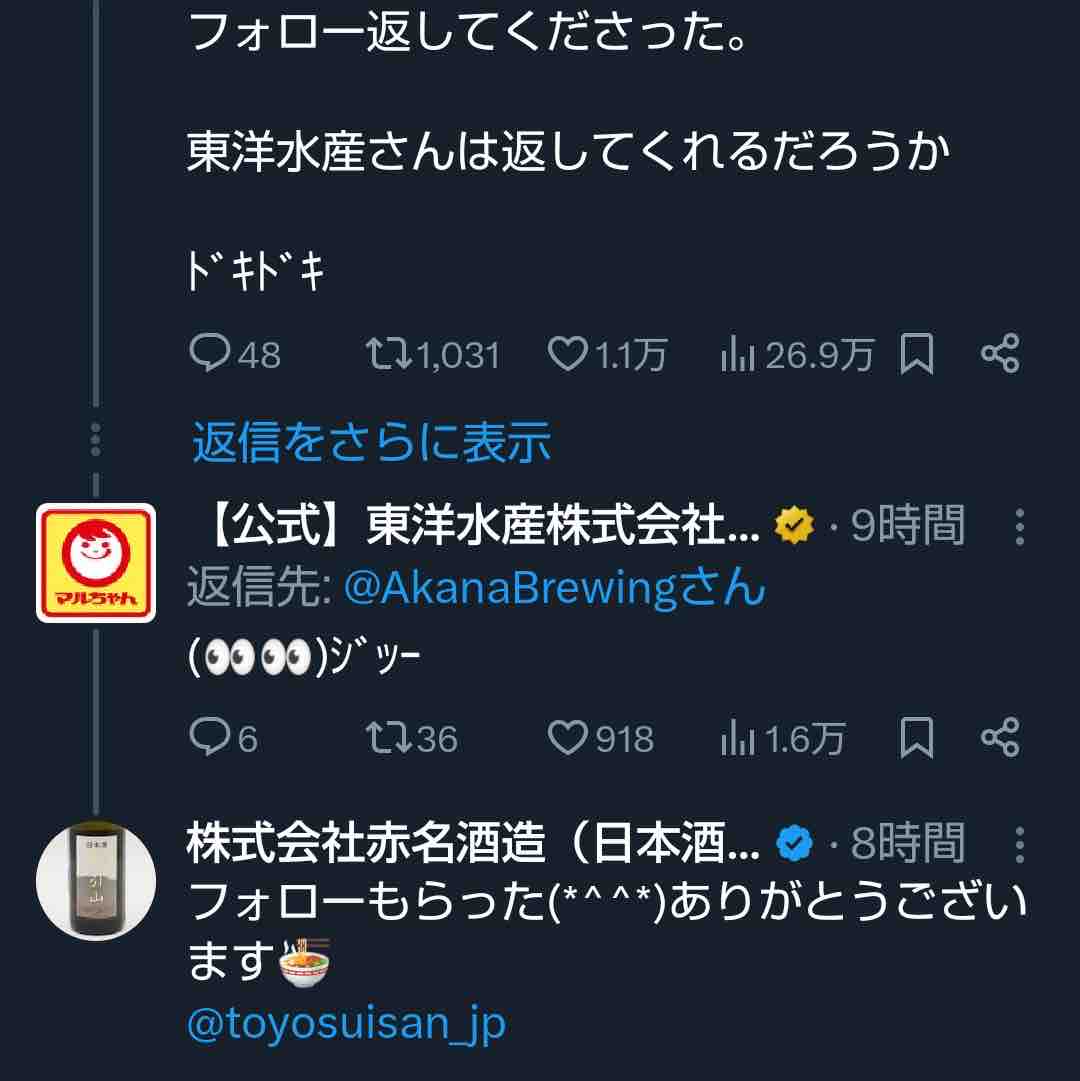Like the reply with 918 likes
Image resolution: width=1080 pixels, height=1081 pixels.
coord(600,738)
